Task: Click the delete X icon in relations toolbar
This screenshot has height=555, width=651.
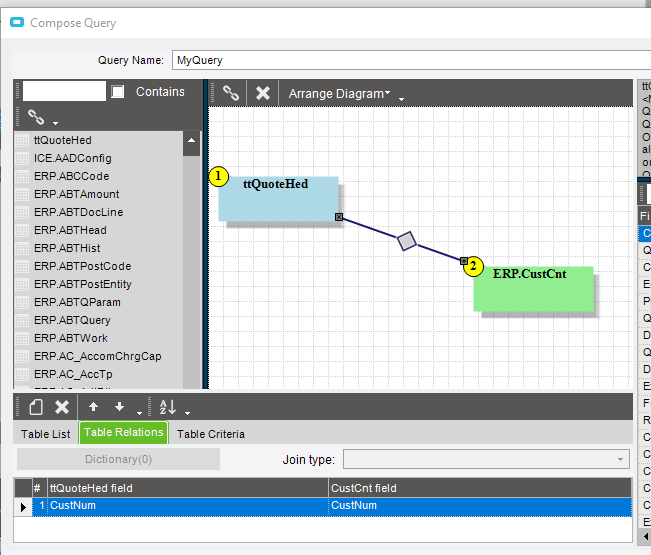Action: pos(62,407)
